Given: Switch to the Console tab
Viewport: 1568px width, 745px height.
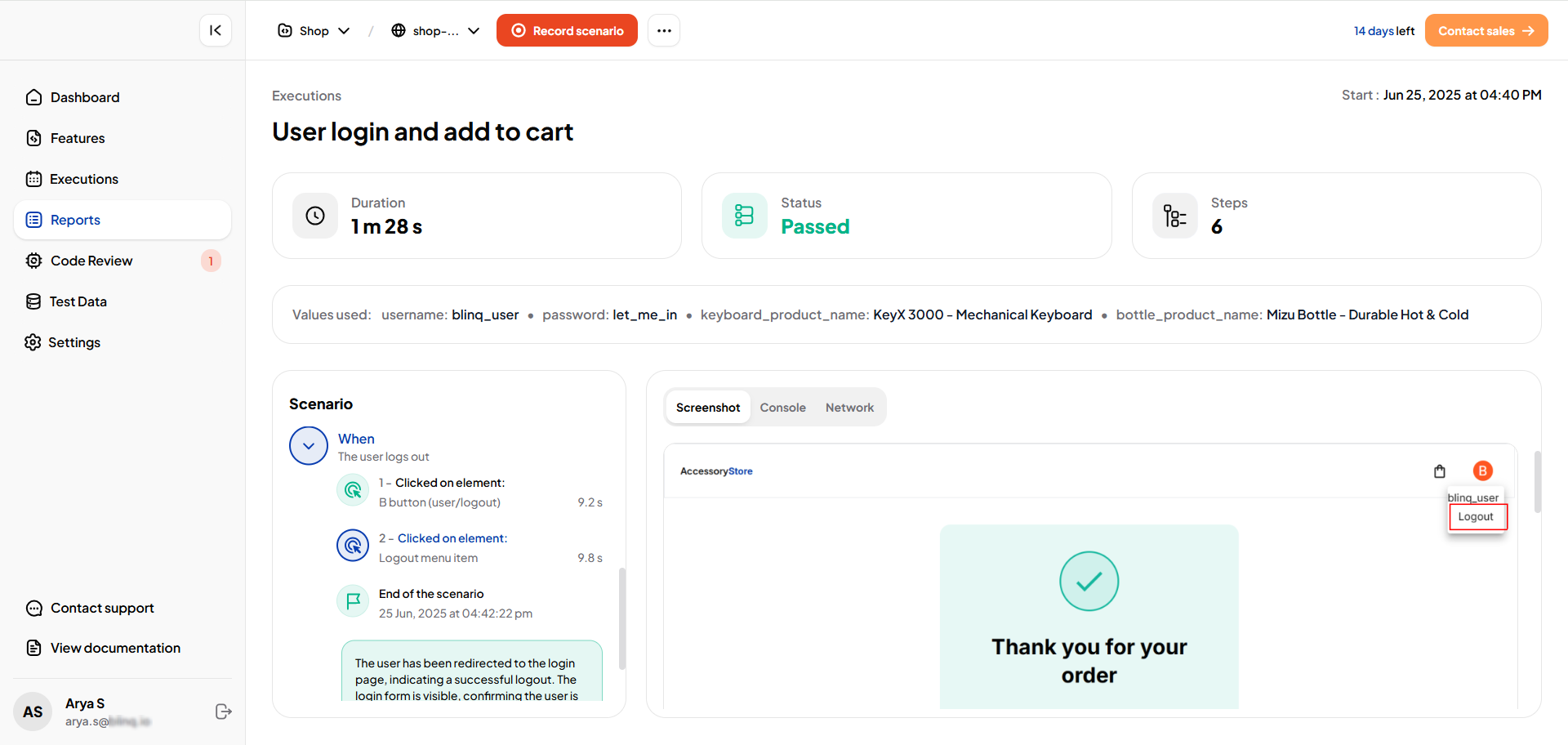Looking at the screenshot, I should (x=782, y=407).
